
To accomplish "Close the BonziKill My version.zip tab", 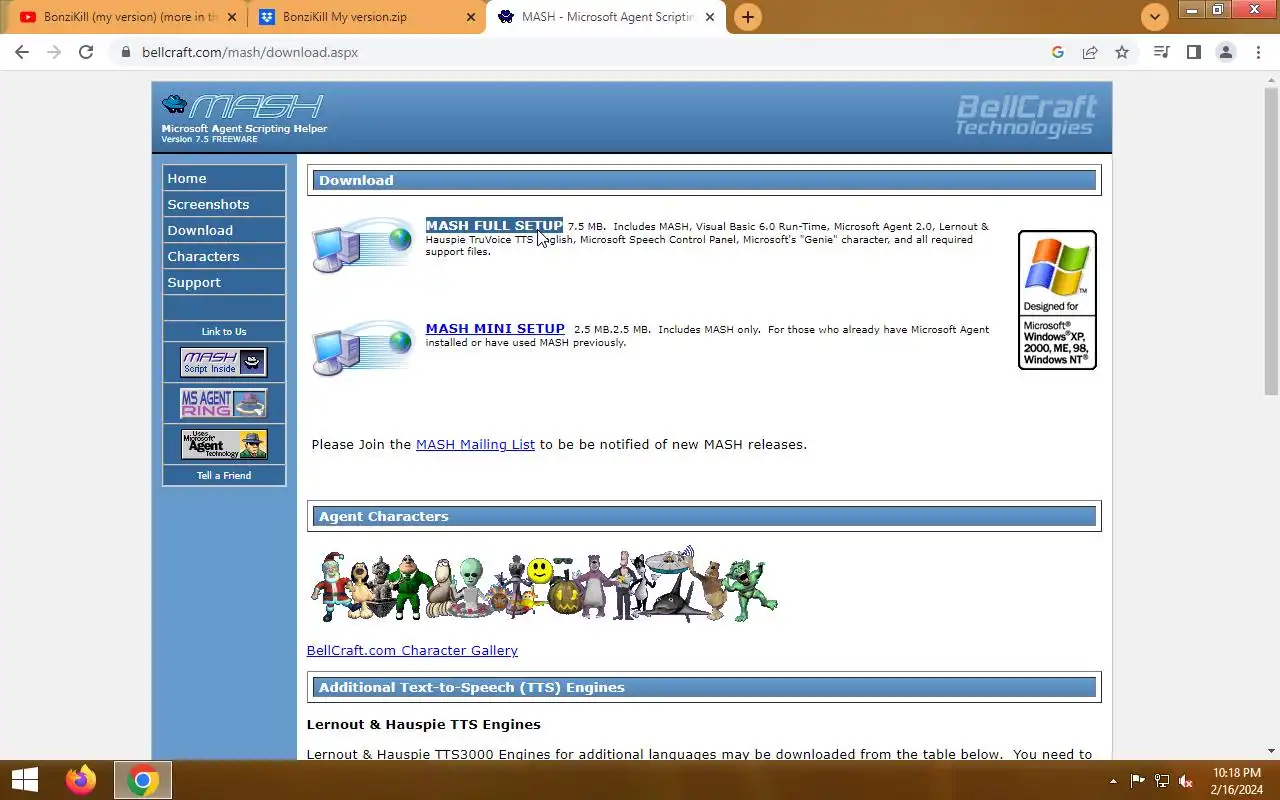I will [471, 17].
